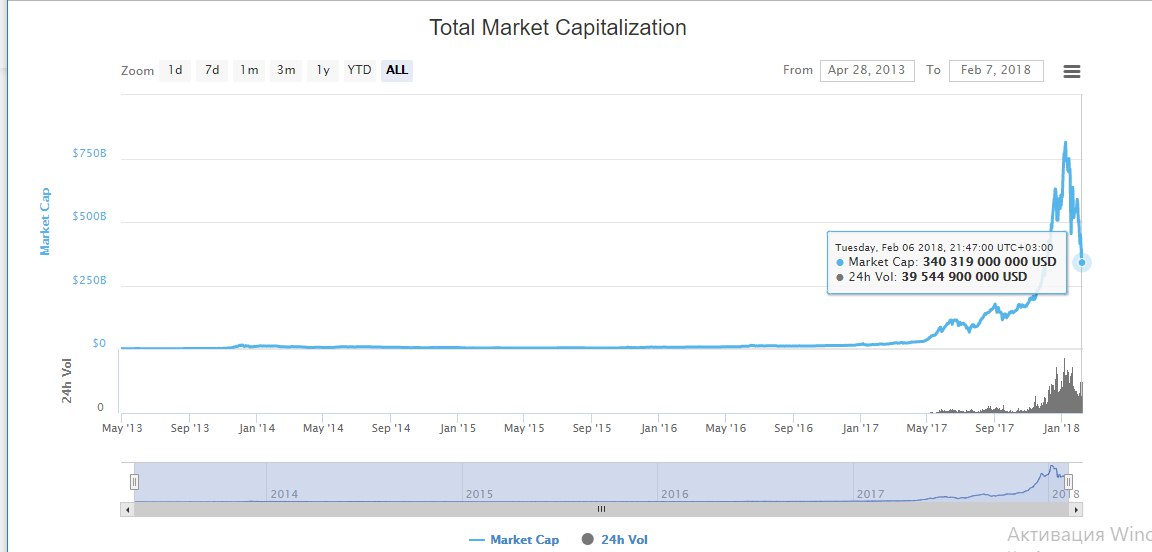The height and width of the screenshot is (552, 1152).
Task: Toggle the 24h Vol legend series
Action: [x=615, y=540]
